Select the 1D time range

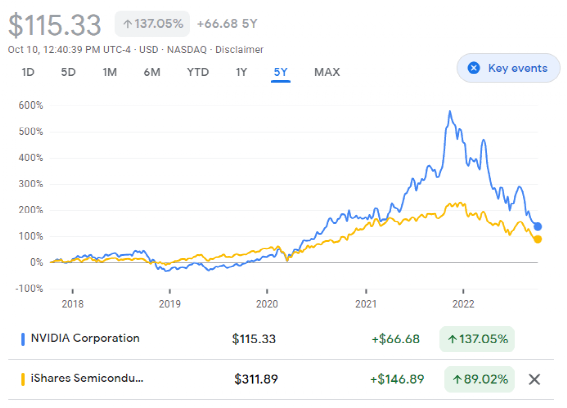28,72
